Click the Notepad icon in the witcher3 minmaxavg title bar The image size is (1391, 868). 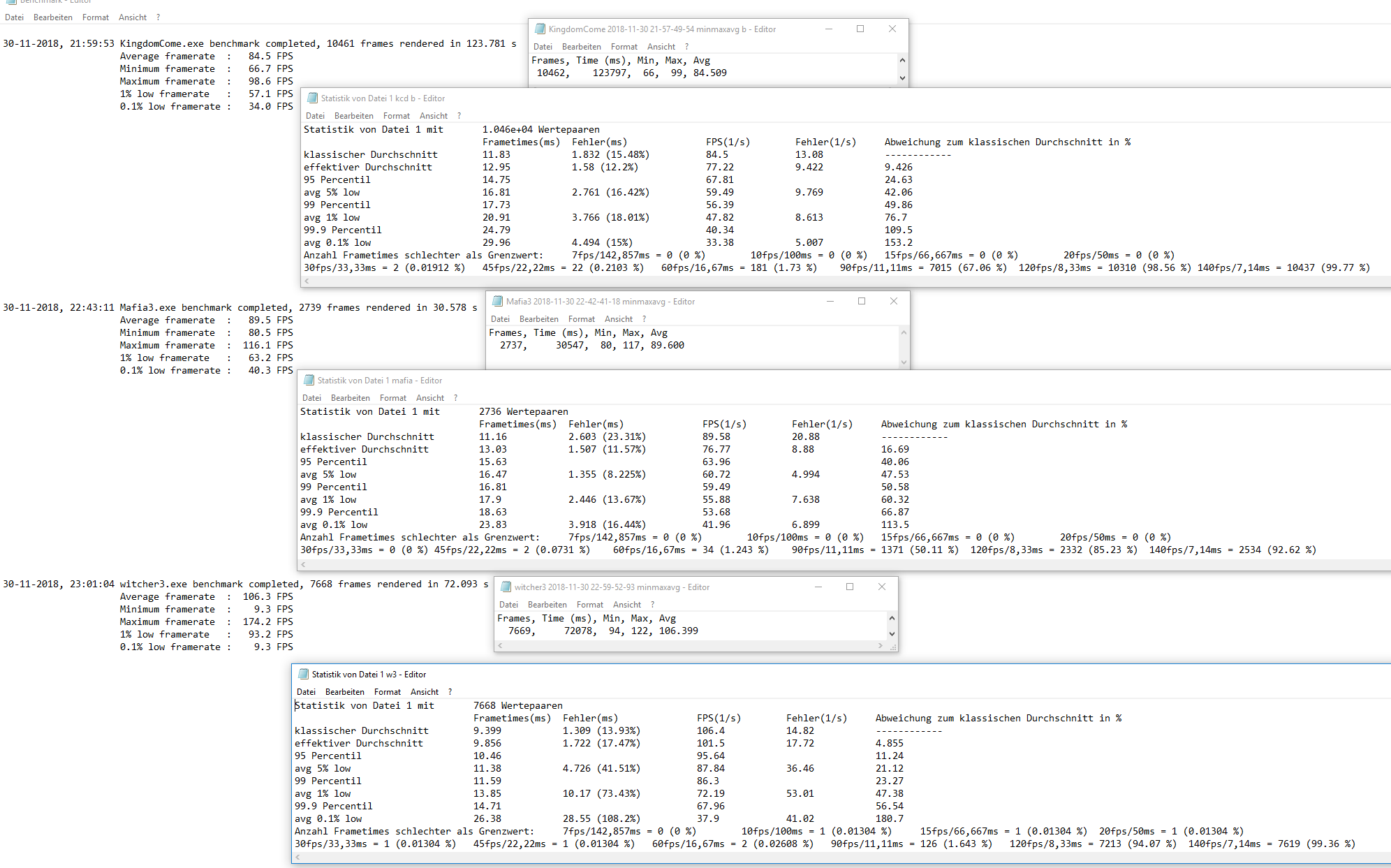pyautogui.click(x=506, y=587)
